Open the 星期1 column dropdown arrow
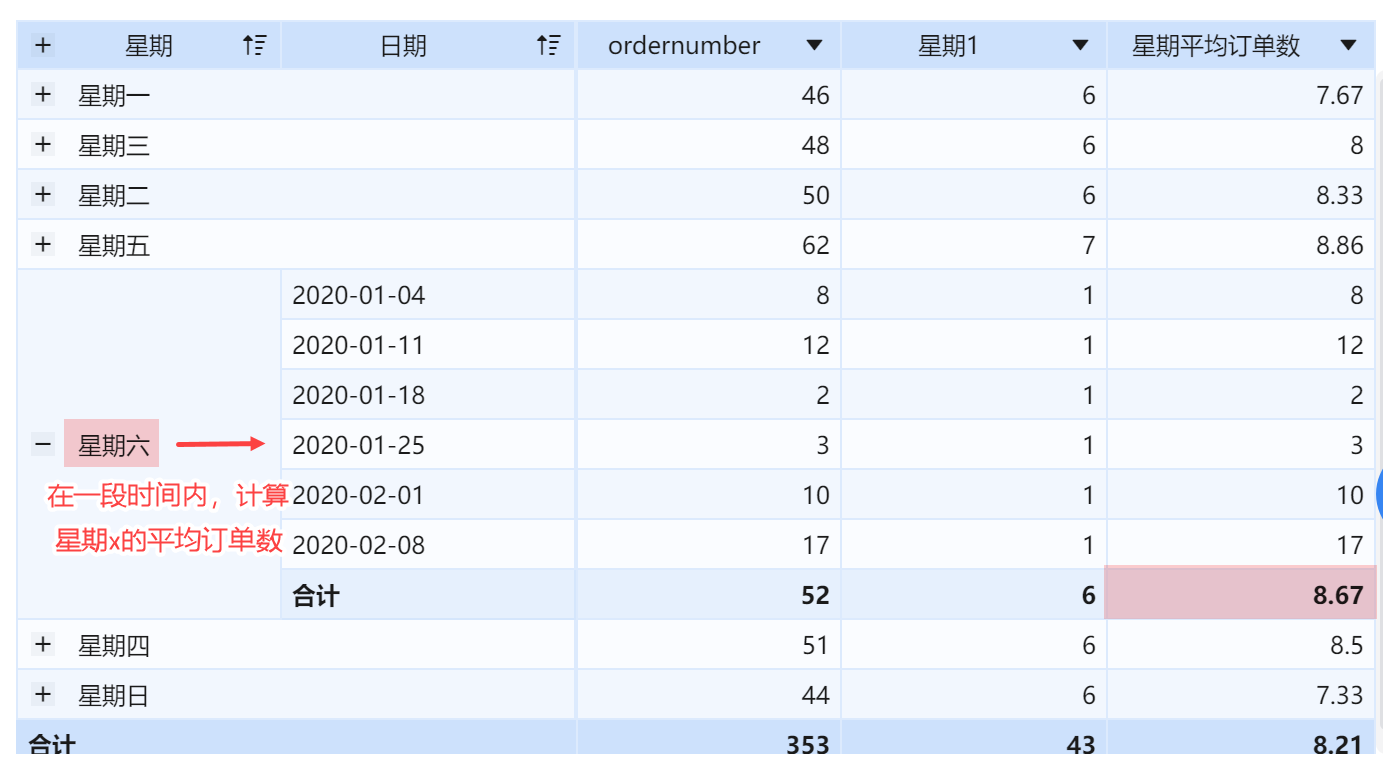 tap(1080, 46)
